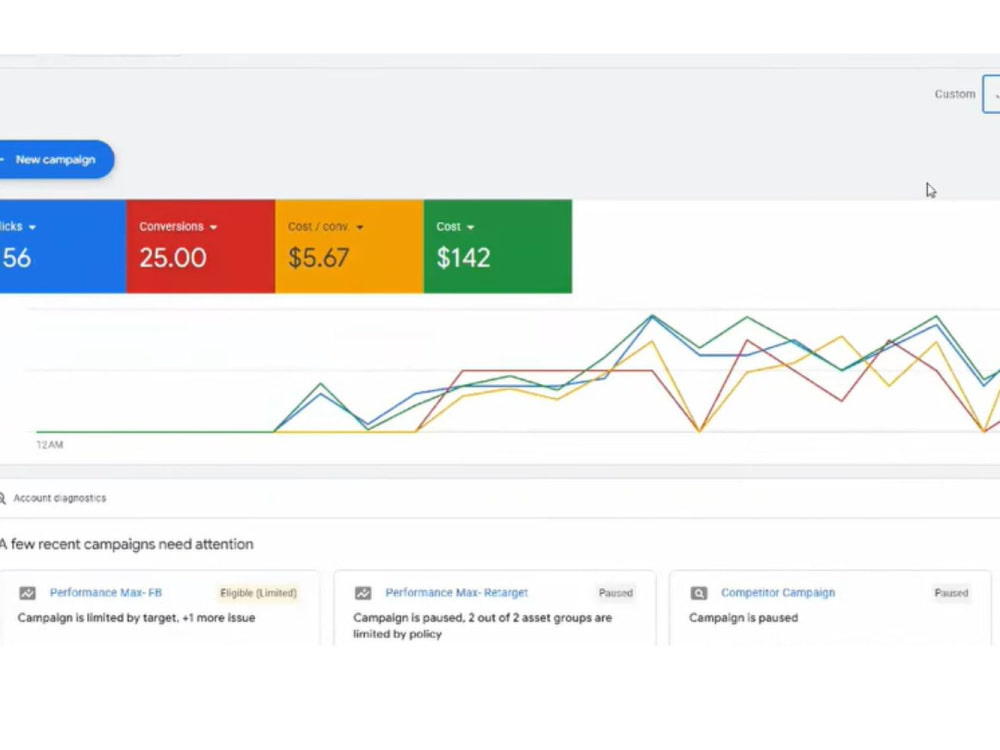Open the Cost metric dropdown
Image resolution: width=1000 pixels, height=750 pixels.
click(470, 228)
